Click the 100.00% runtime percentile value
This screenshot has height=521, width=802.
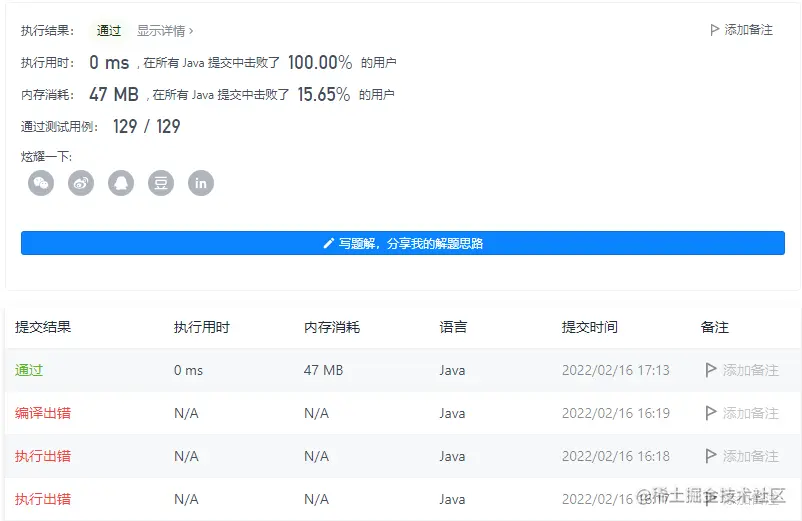(320, 62)
